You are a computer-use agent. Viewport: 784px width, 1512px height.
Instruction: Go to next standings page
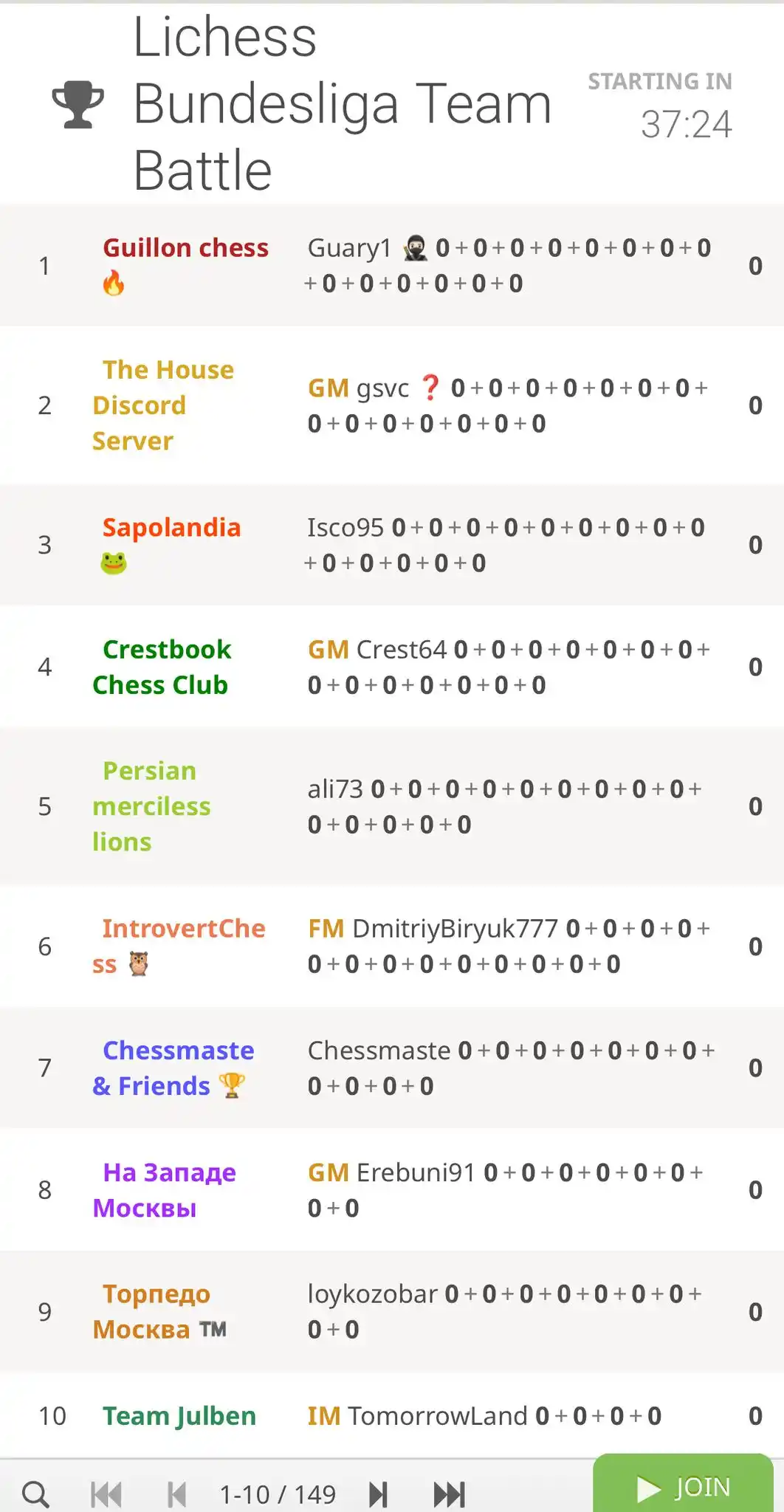[x=378, y=1494]
